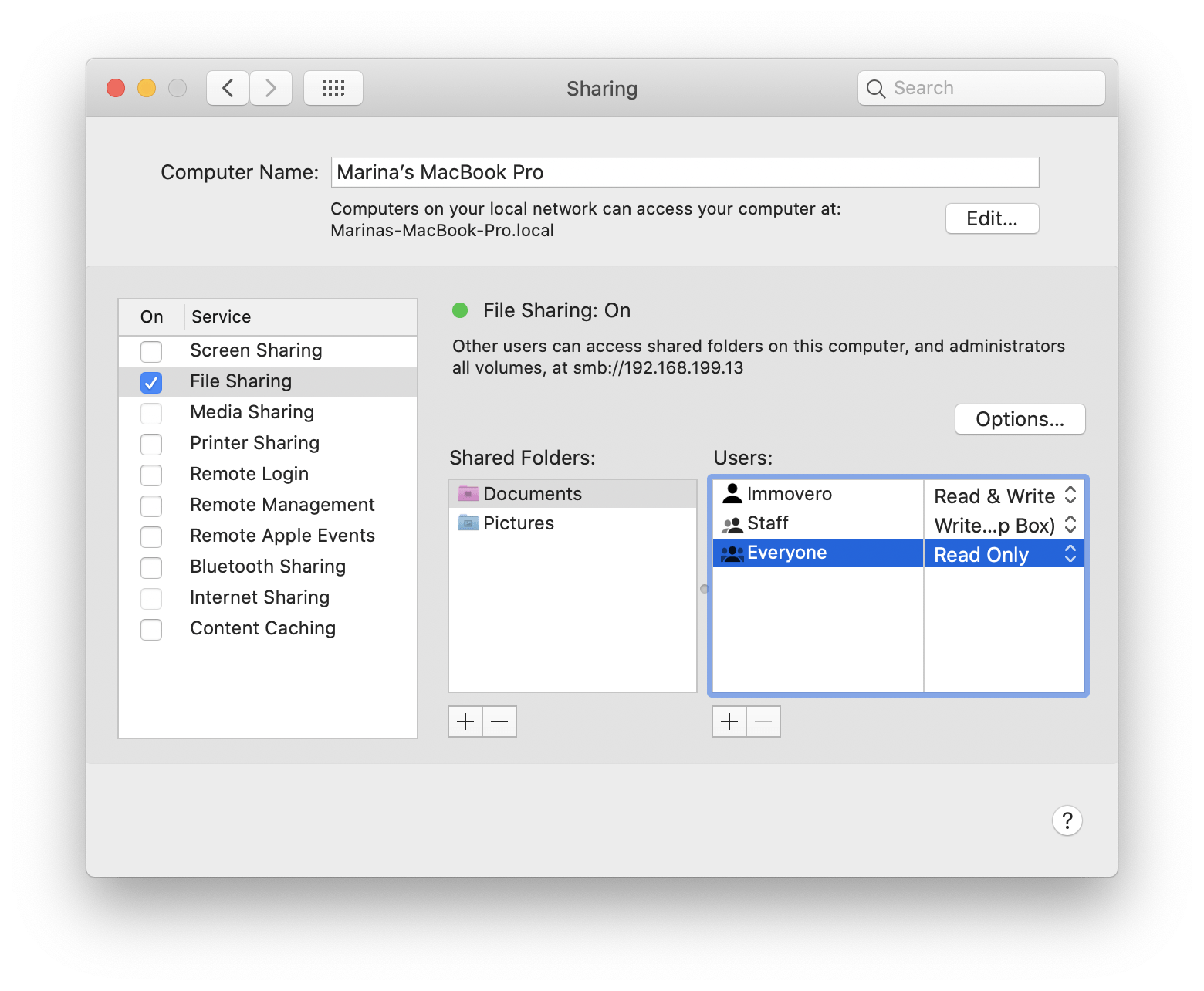Screen dimensions: 1204x991
Task: Open Sharing help via question mark icon
Action: pos(1067,820)
